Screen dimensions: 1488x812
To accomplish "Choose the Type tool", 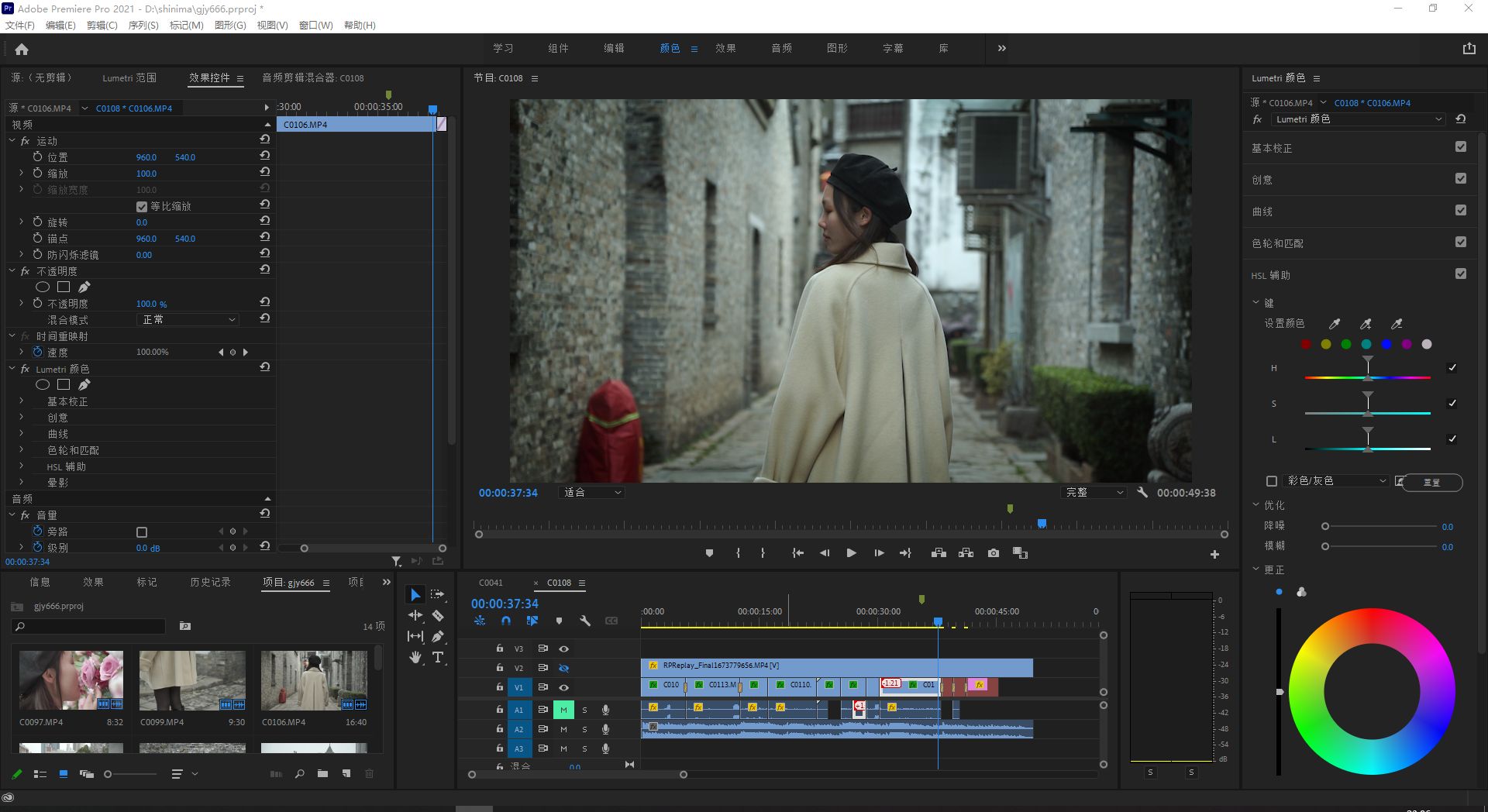I will pyautogui.click(x=438, y=657).
